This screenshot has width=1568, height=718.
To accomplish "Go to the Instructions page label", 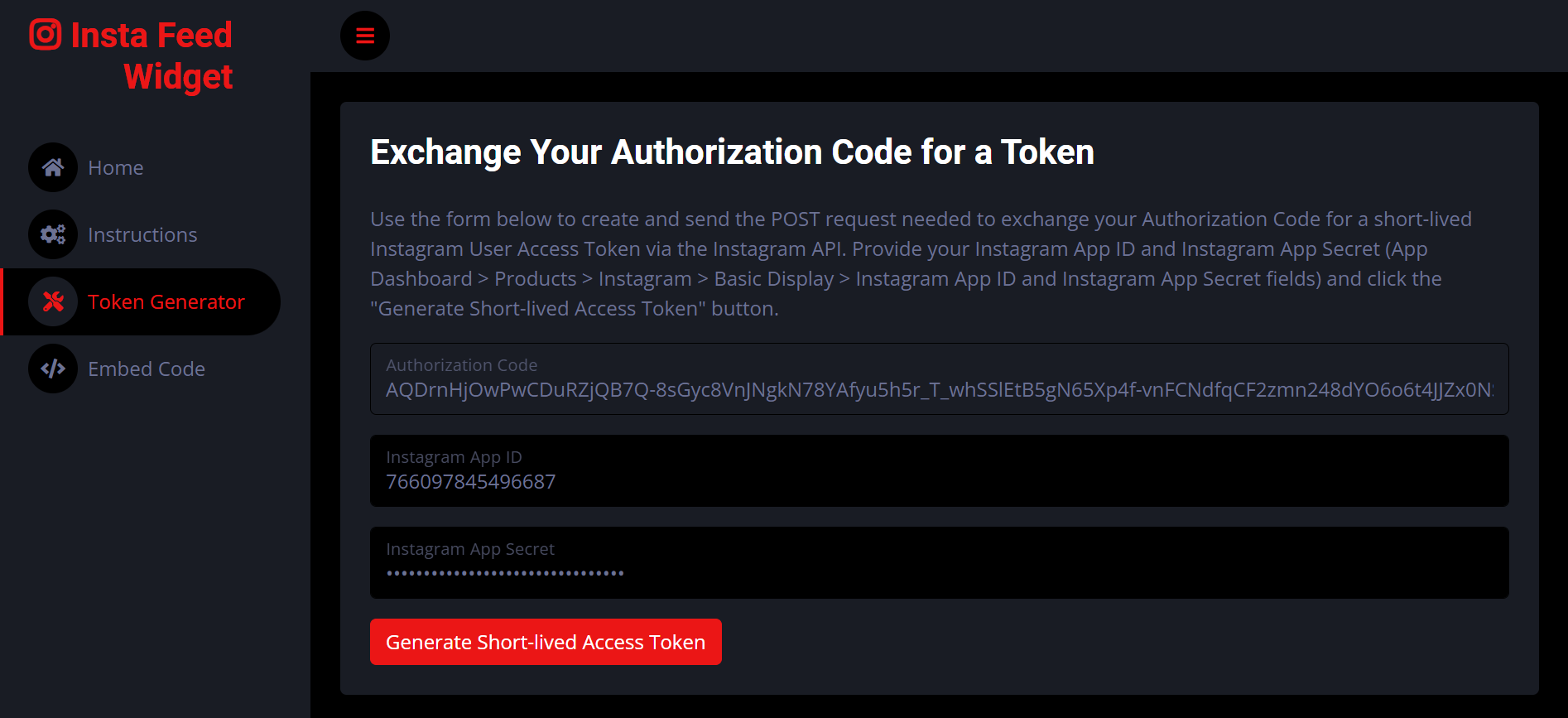I will point(142,235).
